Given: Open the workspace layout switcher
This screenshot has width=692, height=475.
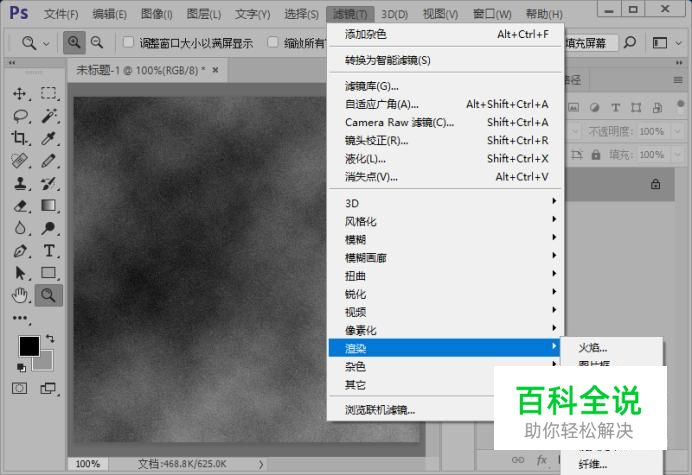Looking at the screenshot, I should pyautogui.click(x=660, y=43).
